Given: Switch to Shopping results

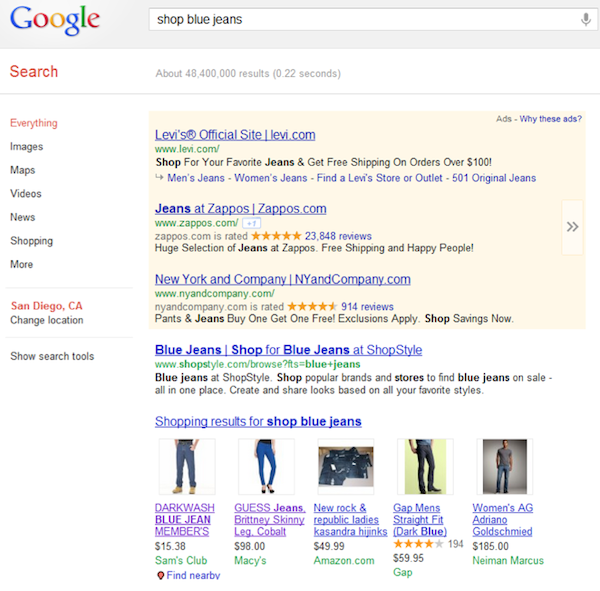Looking at the screenshot, I should 31,241.
